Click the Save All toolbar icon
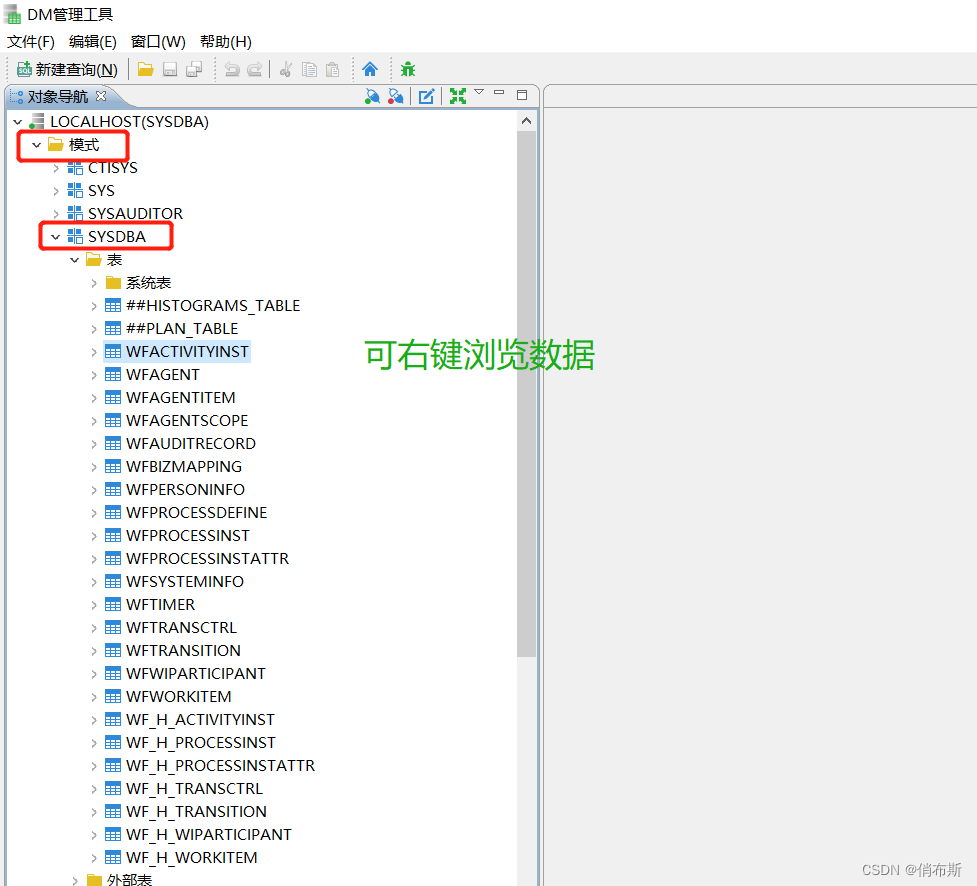This screenshot has height=886, width=977. tap(194, 69)
